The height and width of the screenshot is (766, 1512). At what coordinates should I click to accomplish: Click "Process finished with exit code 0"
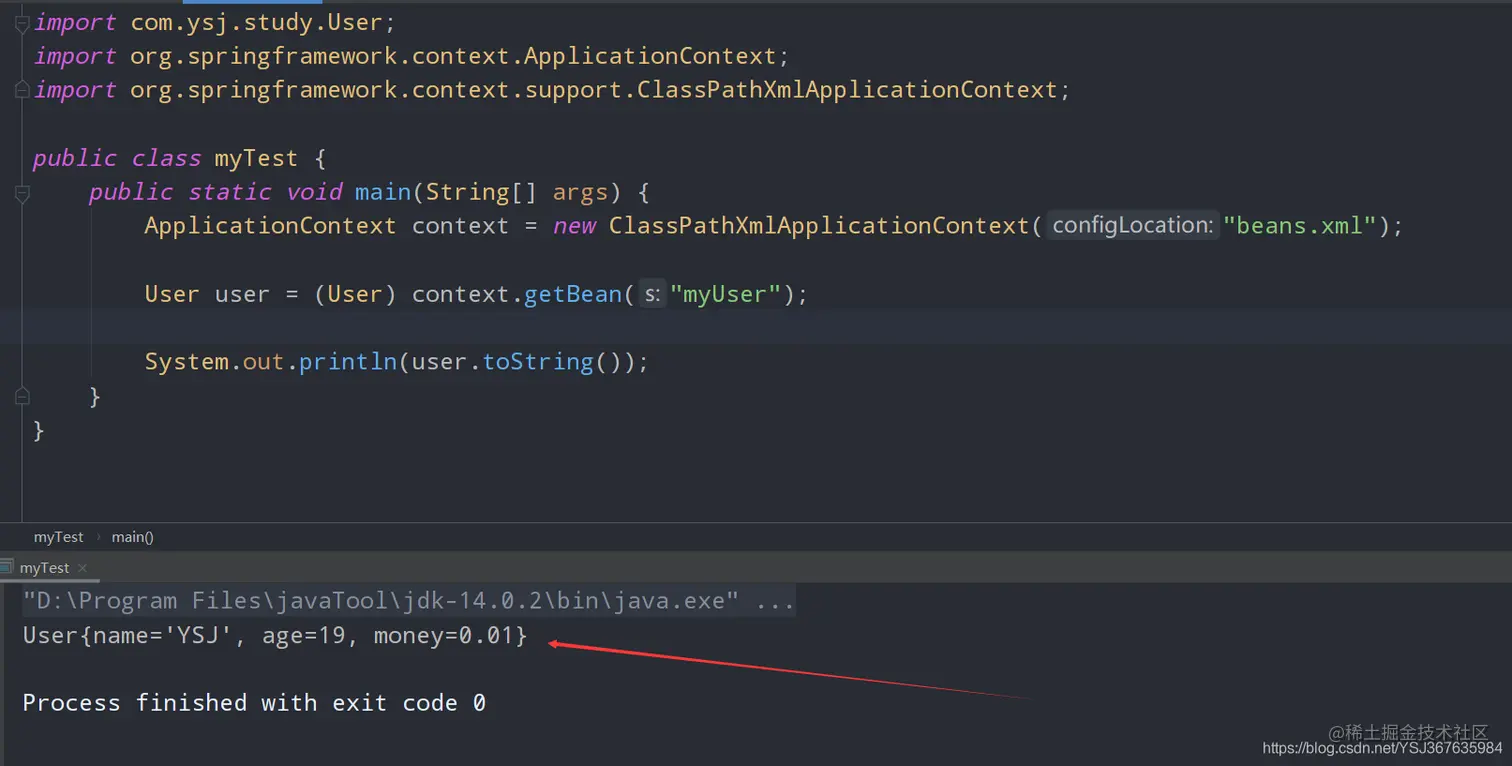254,703
